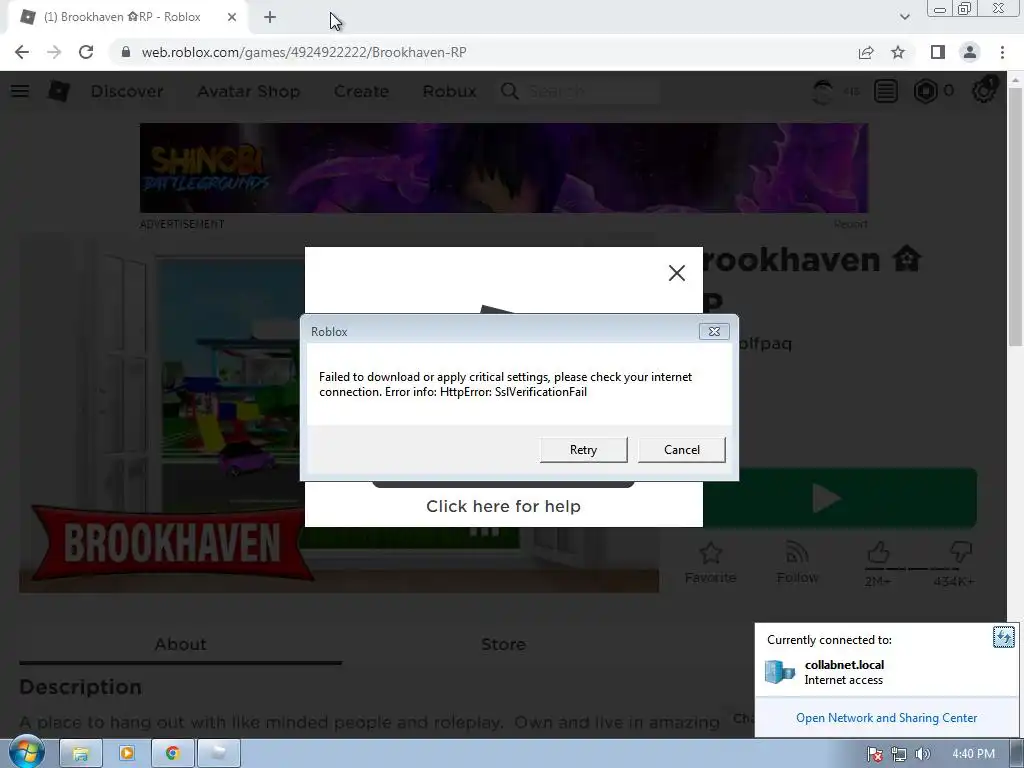Image resolution: width=1024 pixels, height=768 pixels.
Task: Switch to the Store tab
Action: click(503, 645)
